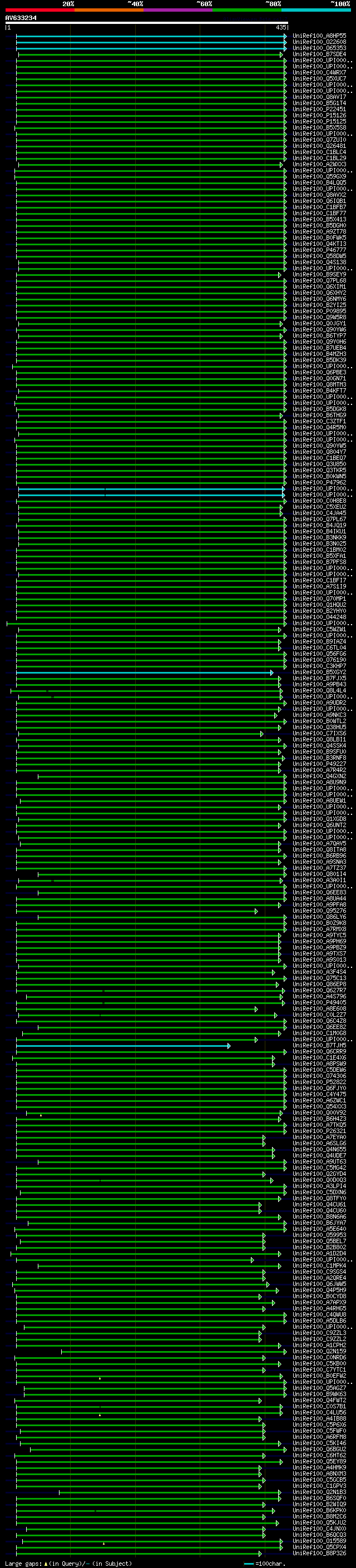The width and height of the screenshot is (356, 1568).
Task: Pick the UniRef100_Q4SSK4 hit name
Action: click(319, 746)
